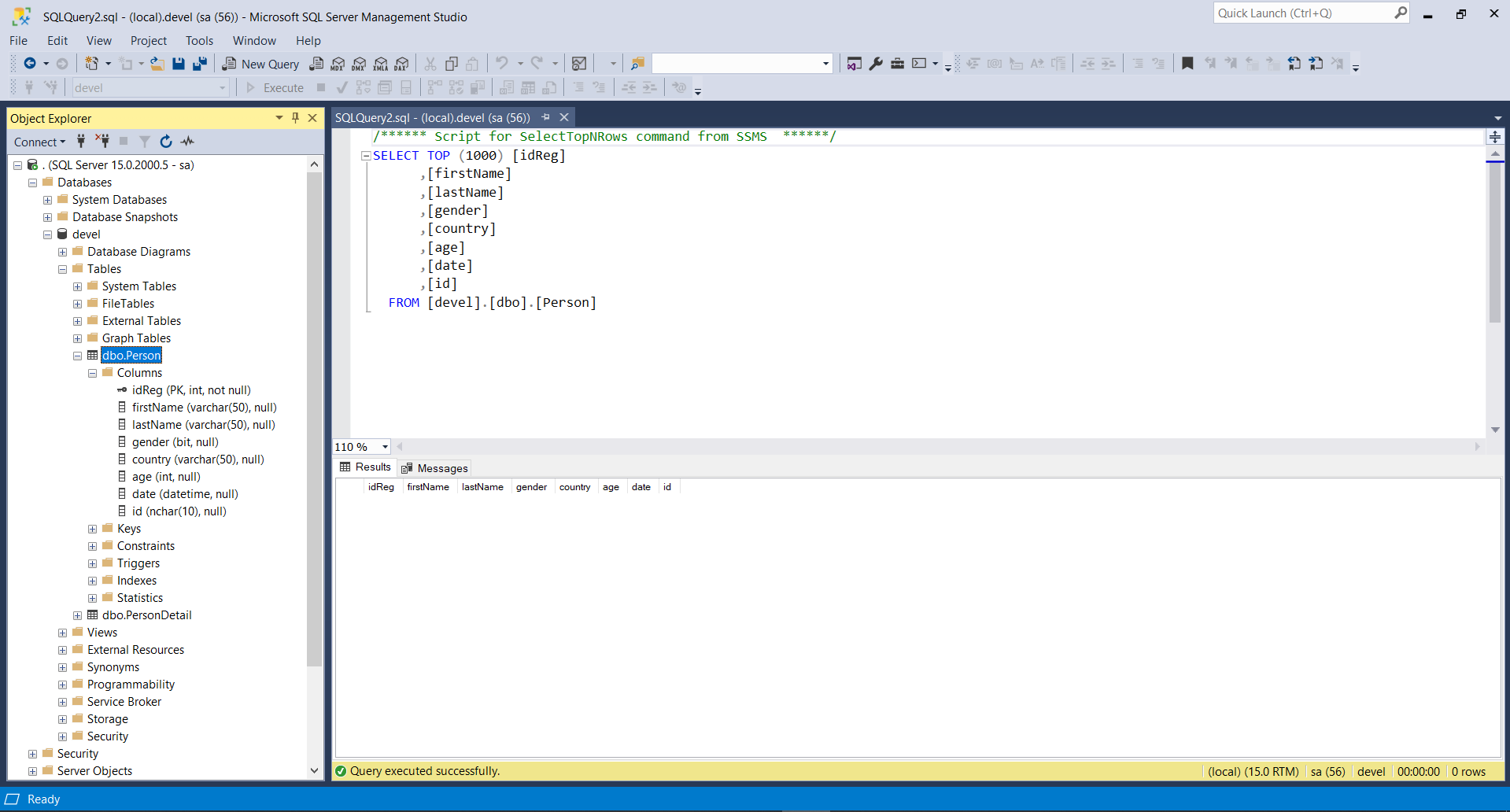This screenshot has height=812, width=1510.
Task: Open the Properties wrench icon in toolbar
Action: pyautogui.click(x=876, y=64)
